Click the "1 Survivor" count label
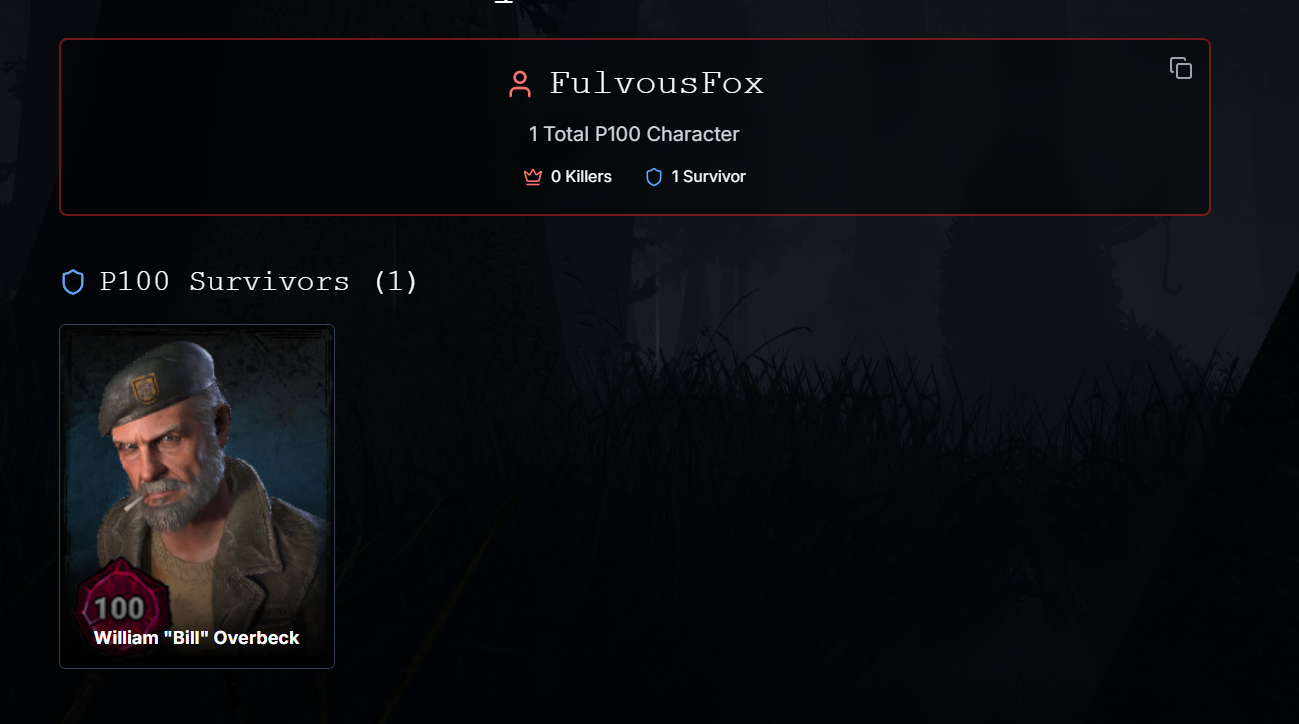Screen dimensions: 1299x724 tap(708, 177)
